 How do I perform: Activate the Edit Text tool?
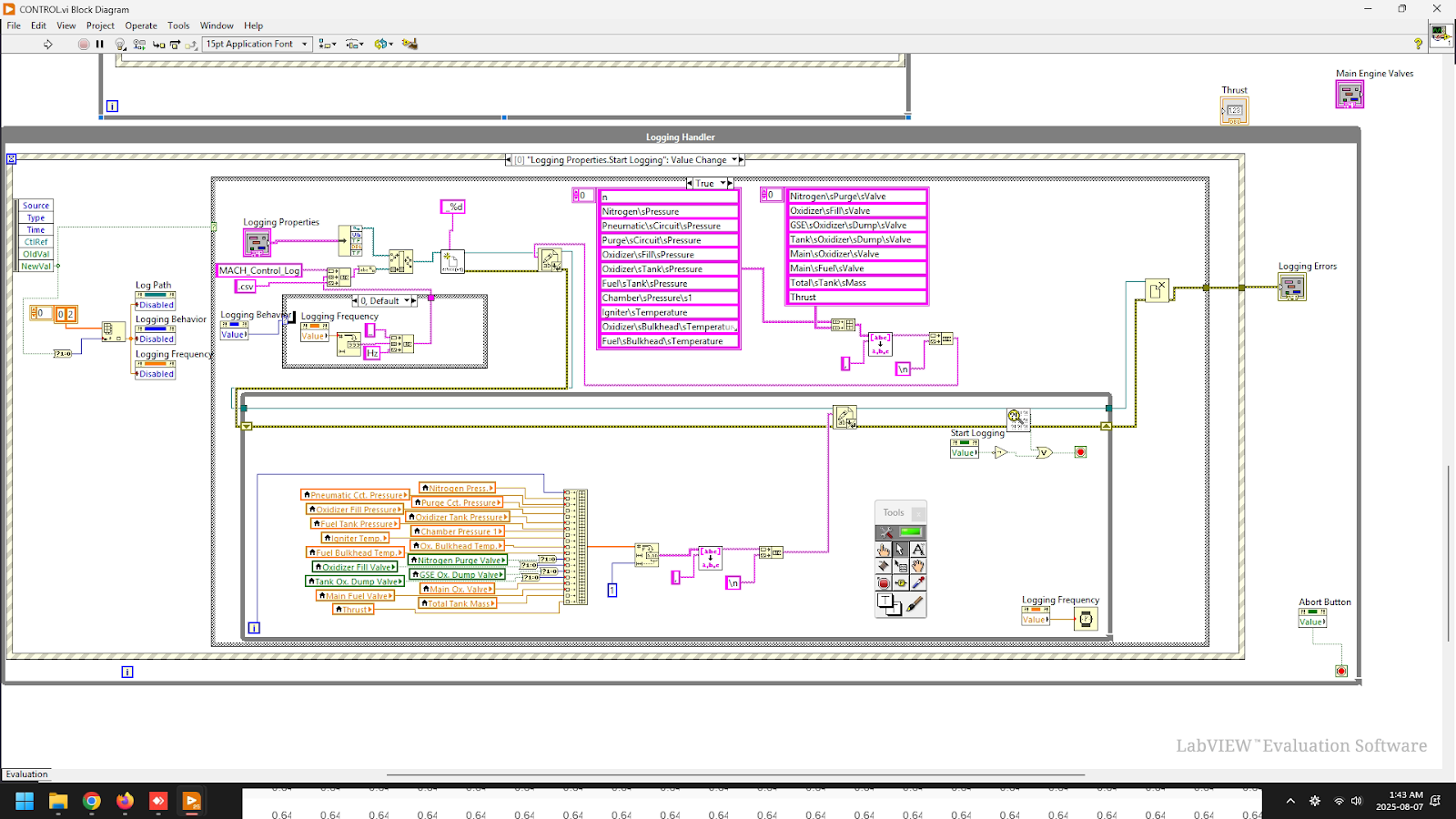[919, 549]
